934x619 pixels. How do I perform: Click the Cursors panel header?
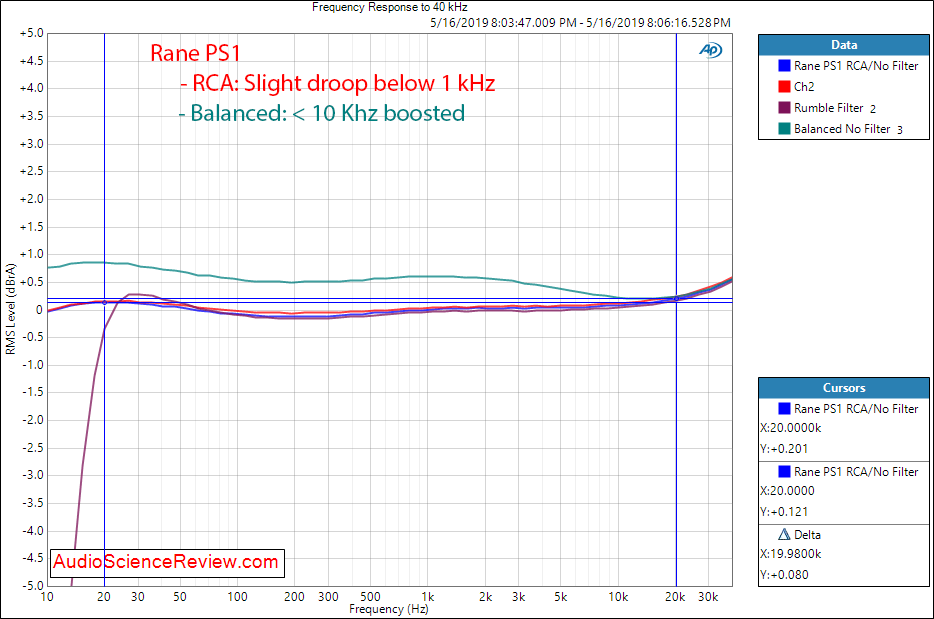coord(843,388)
